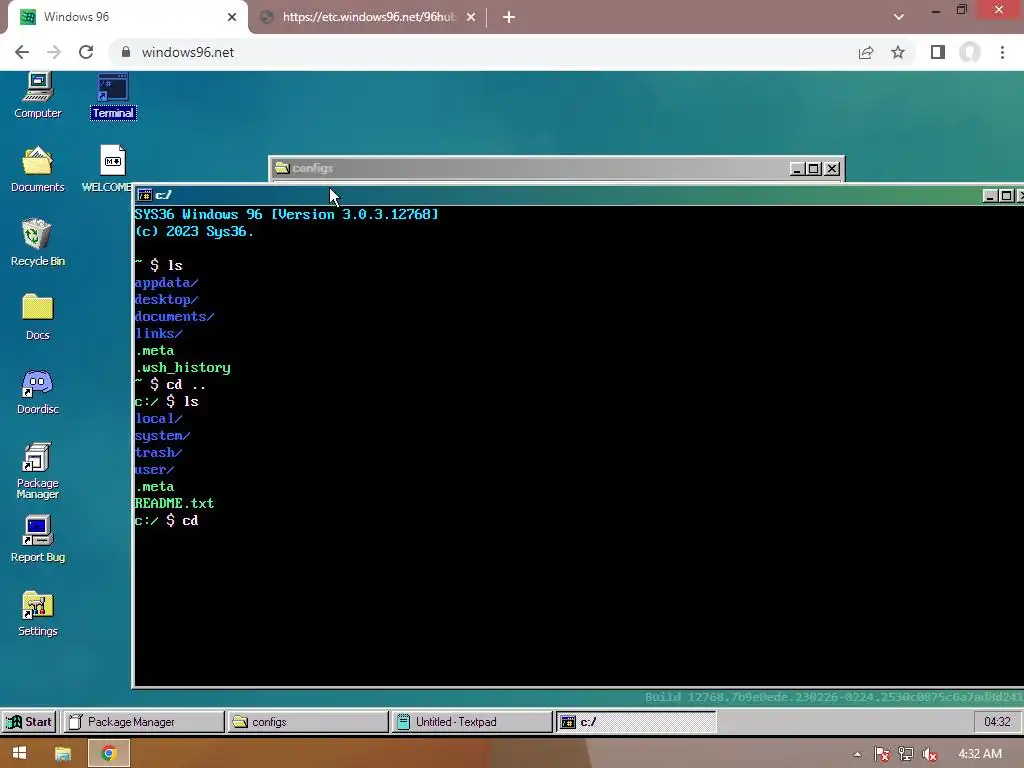Launch the Doordisc shortcut
Screen dimensions: 1024x768
coord(37,392)
